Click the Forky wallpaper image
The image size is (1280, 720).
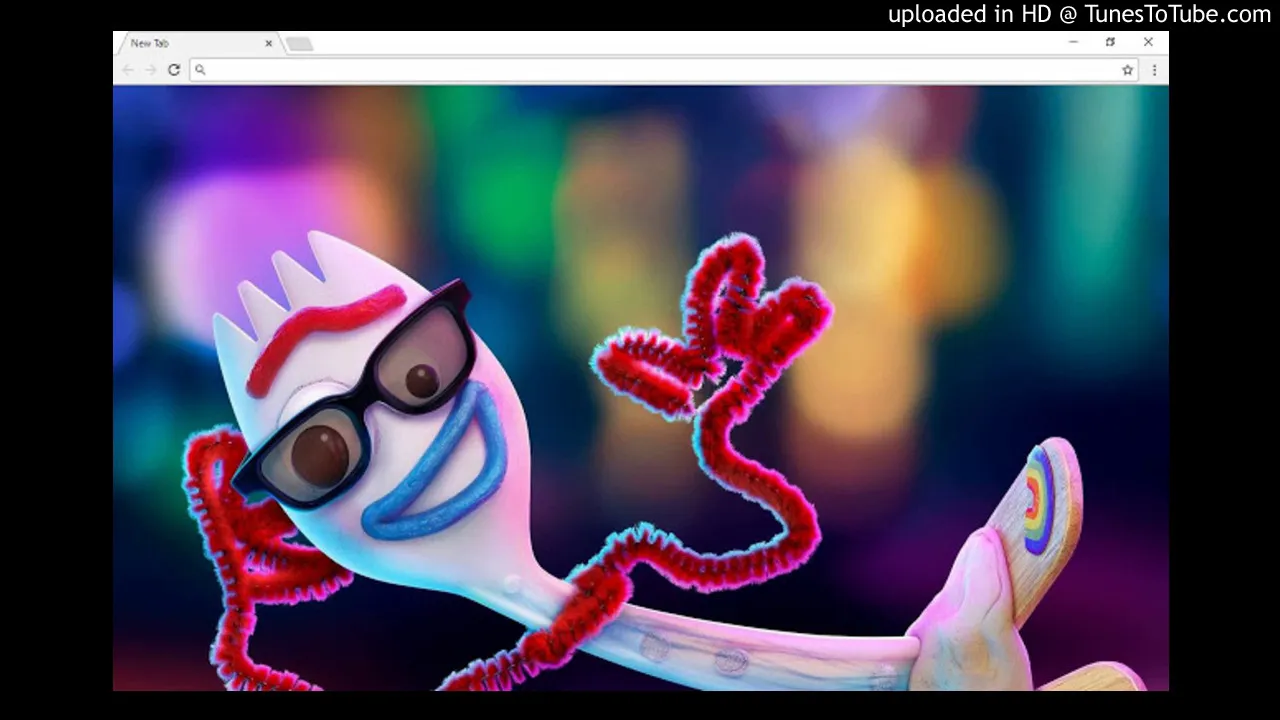tap(640, 388)
